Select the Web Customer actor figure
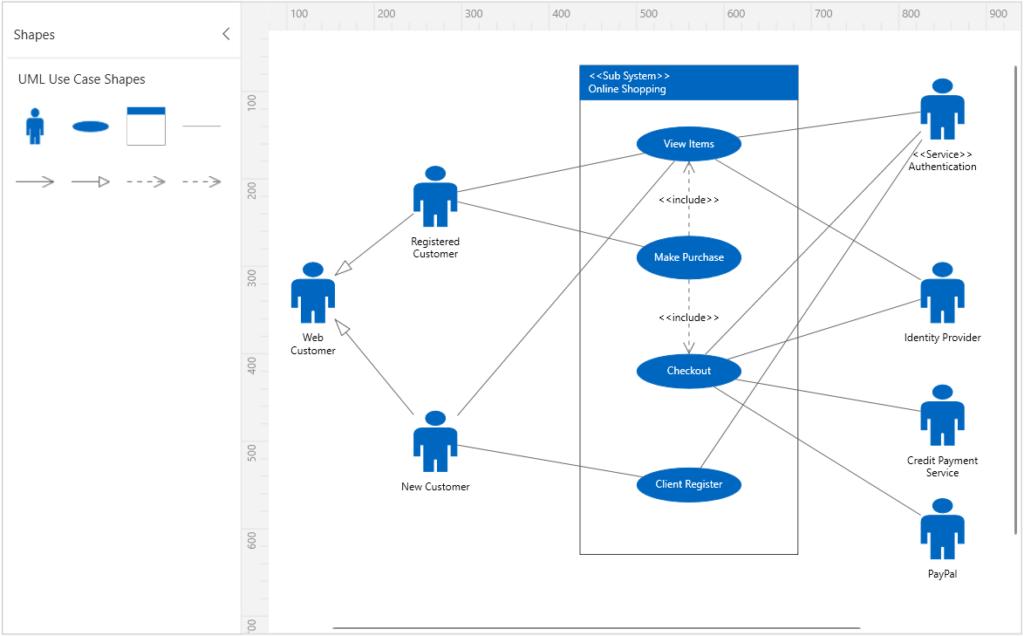 point(313,293)
